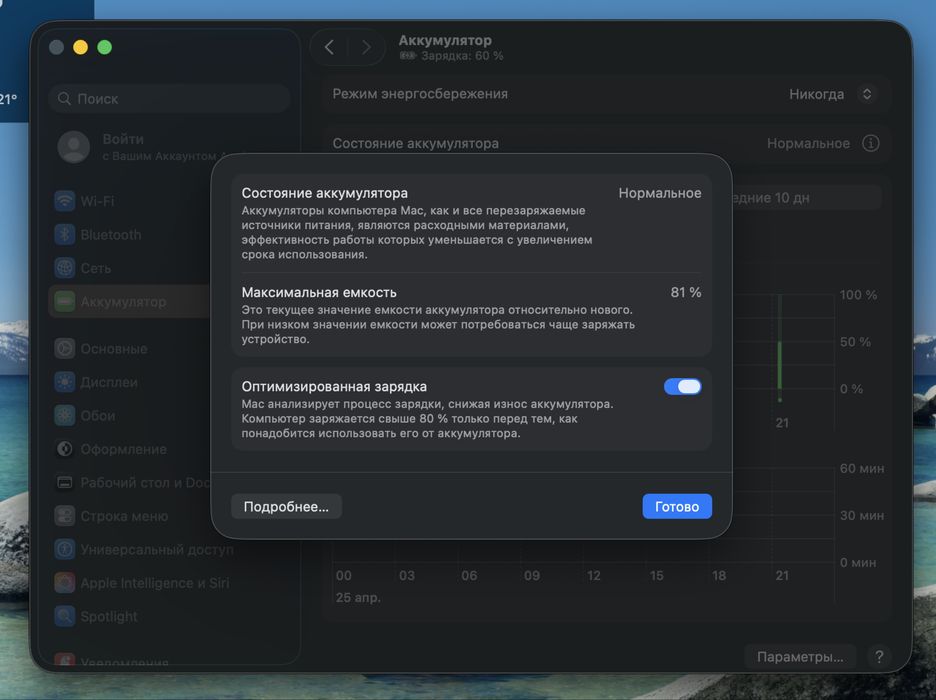Open the help question mark button

click(x=879, y=656)
